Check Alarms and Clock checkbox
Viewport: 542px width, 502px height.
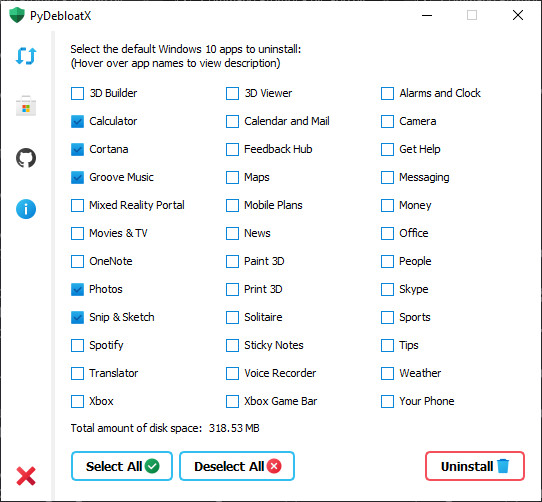coord(387,93)
